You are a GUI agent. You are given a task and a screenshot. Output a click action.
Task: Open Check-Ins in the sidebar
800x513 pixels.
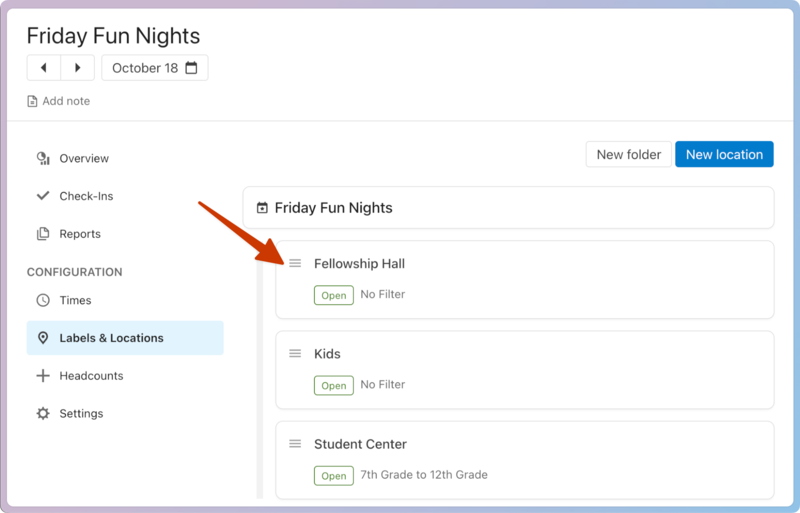[x=86, y=196]
